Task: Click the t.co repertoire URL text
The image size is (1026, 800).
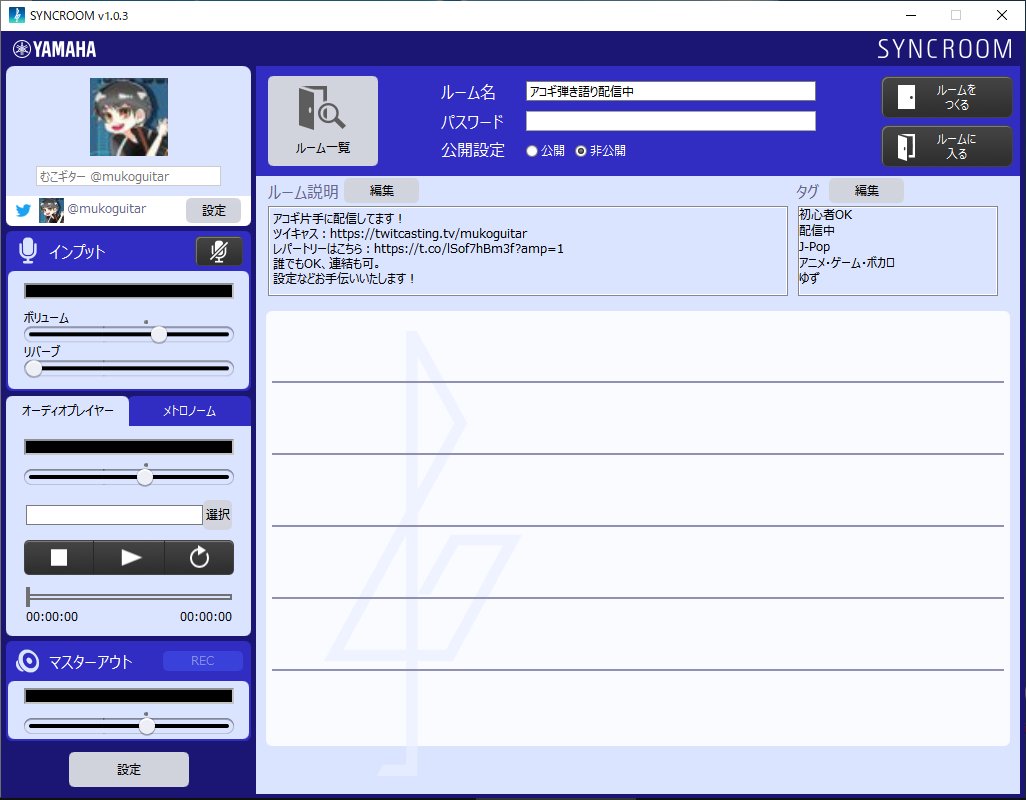Action: pos(469,249)
